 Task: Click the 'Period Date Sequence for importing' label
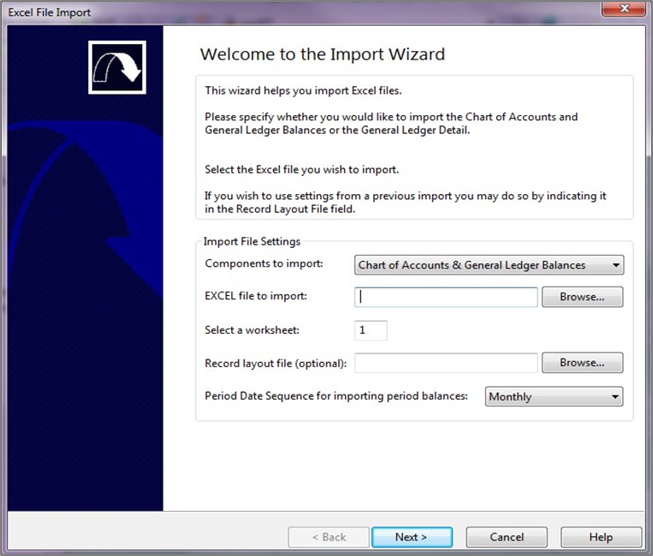click(x=336, y=396)
